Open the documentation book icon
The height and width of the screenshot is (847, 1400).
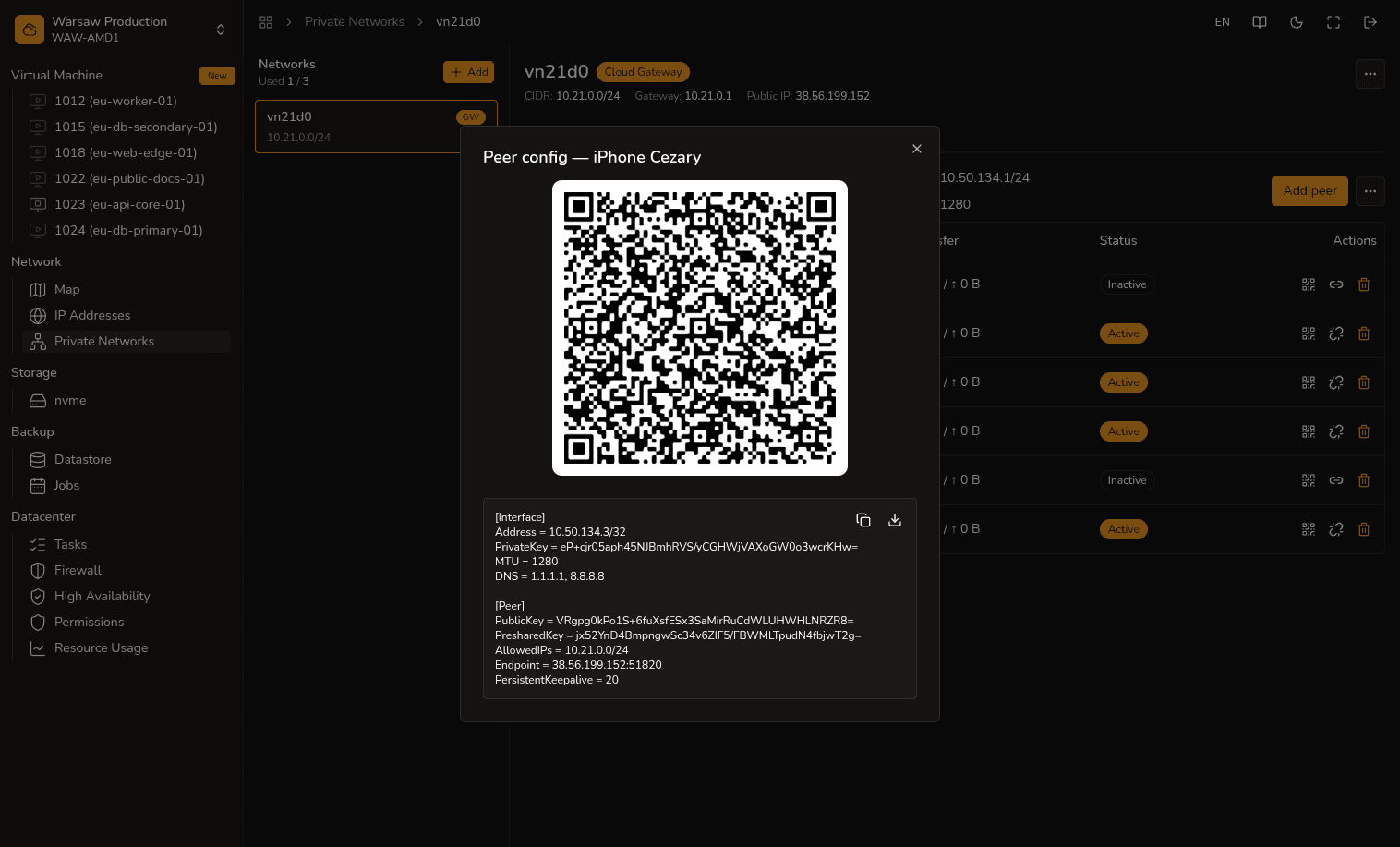1260,22
